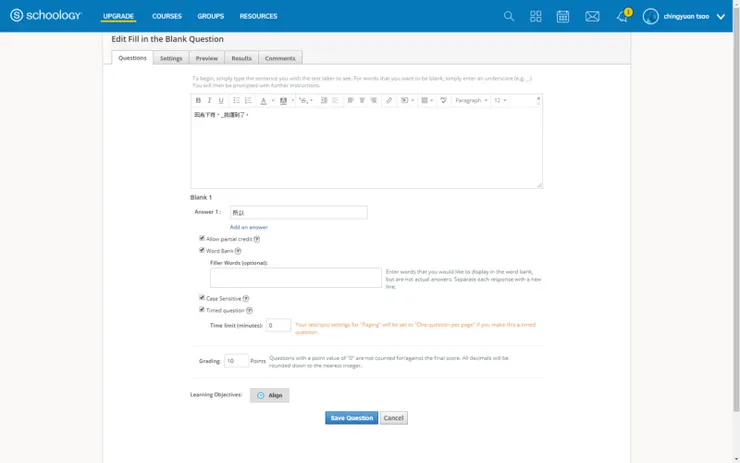Toggle underline formatting in editor
Image resolution: width=740 pixels, height=463 pixels.
click(x=221, y=100)
